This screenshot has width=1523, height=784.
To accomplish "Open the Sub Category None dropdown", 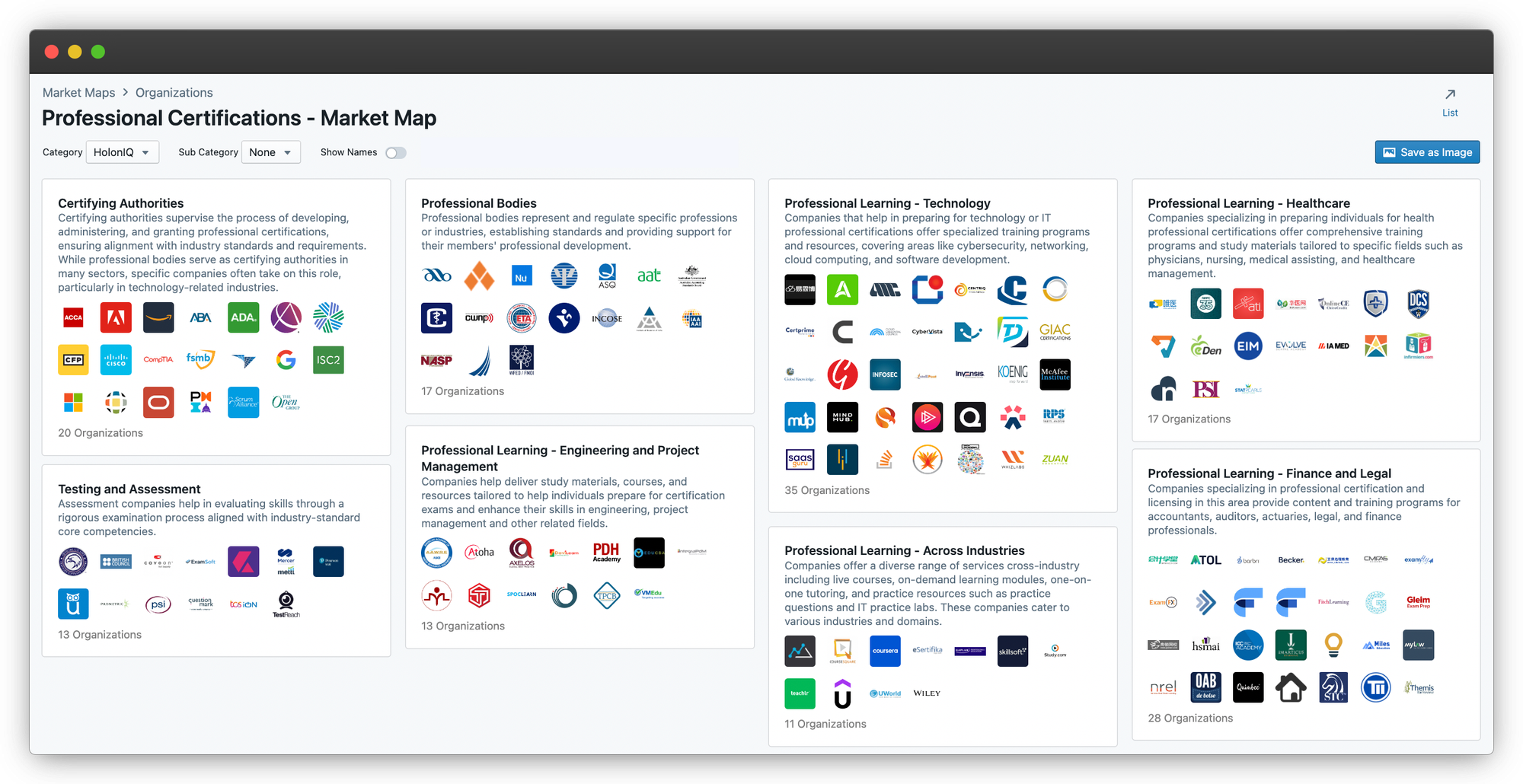I will [270, 152].
